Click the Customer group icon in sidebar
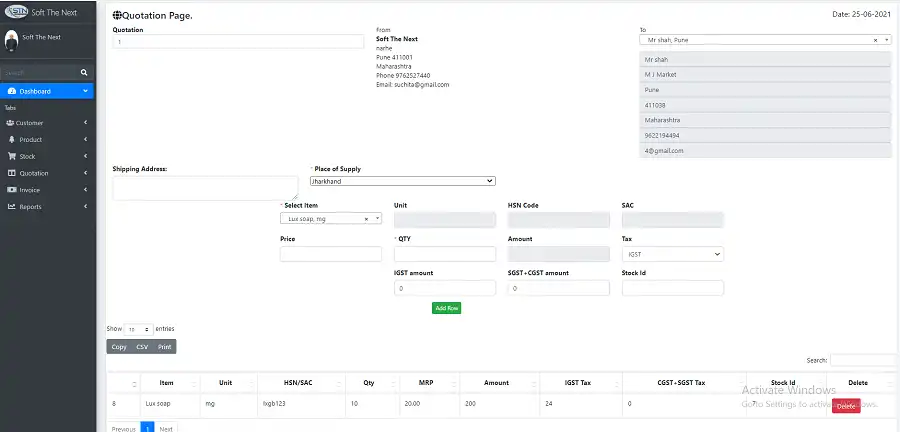 (10, 123)
